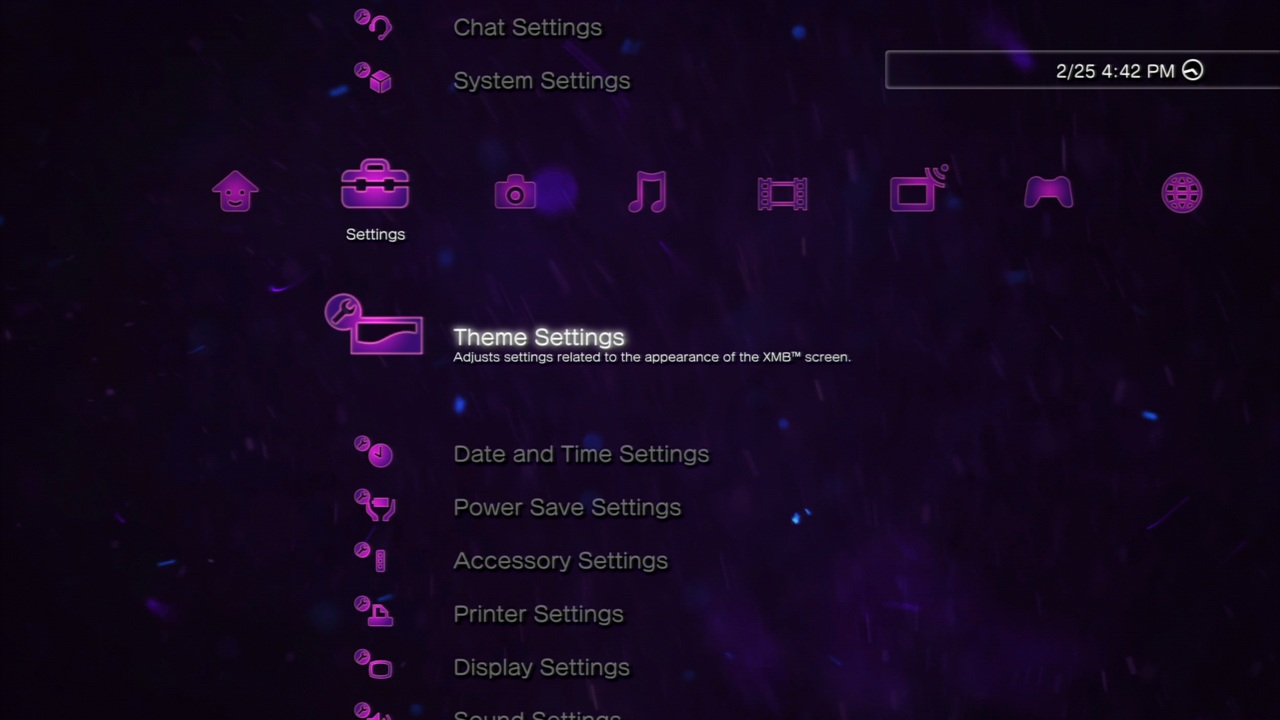The image size is (1280, 720).
Task: Open System Settings entry
Action: tap(541, 81)
